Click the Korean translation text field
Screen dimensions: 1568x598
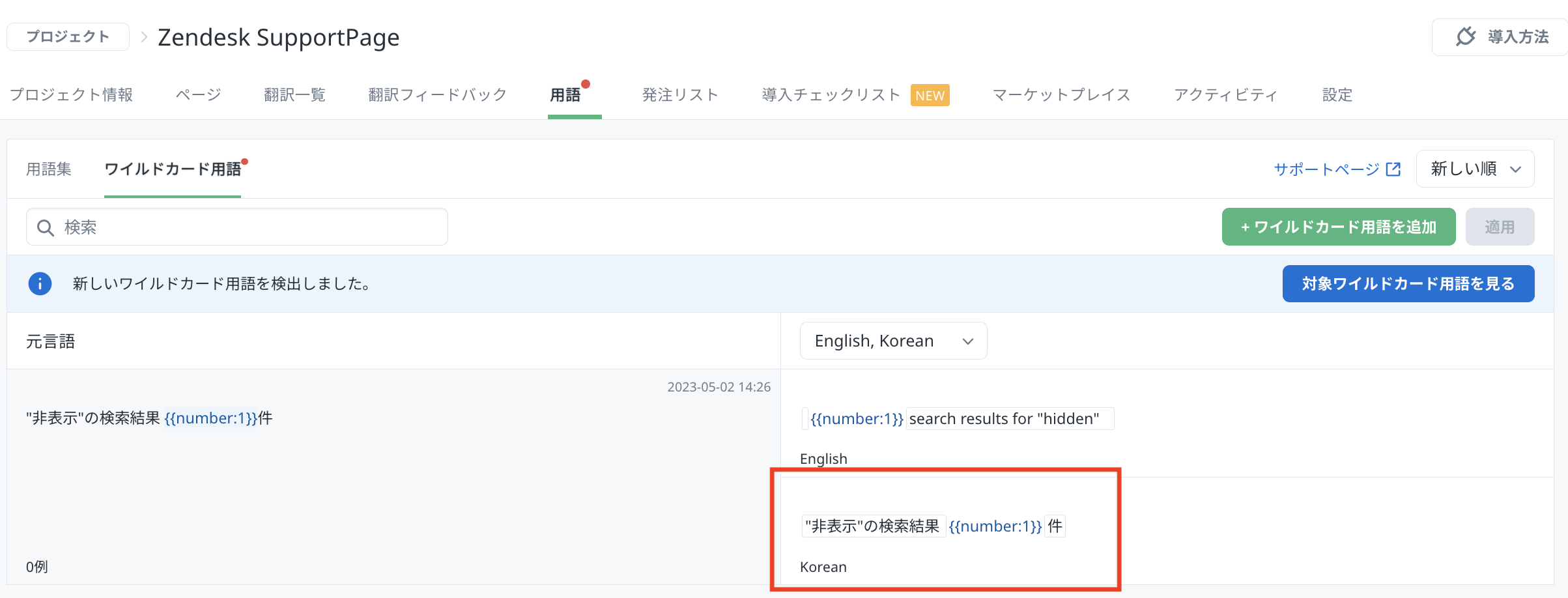[x=933, y=526]
